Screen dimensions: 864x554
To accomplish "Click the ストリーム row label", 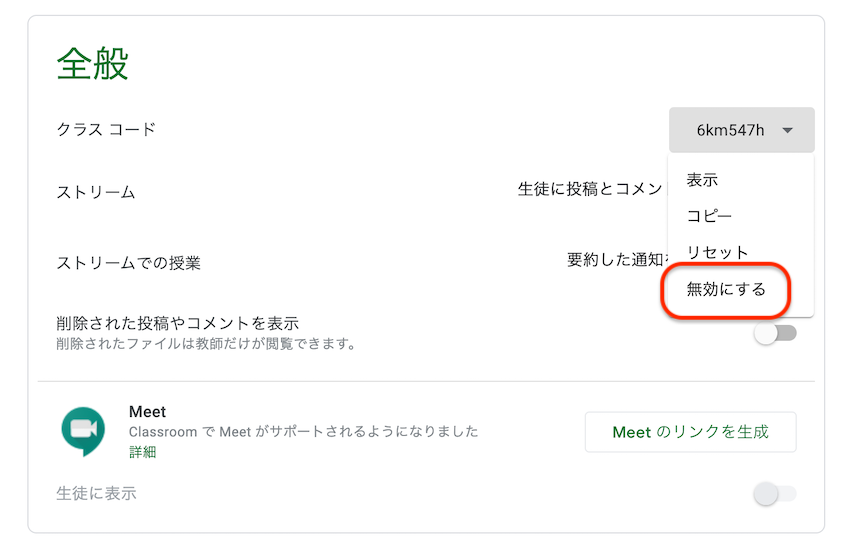I will (x=96, y=192).
